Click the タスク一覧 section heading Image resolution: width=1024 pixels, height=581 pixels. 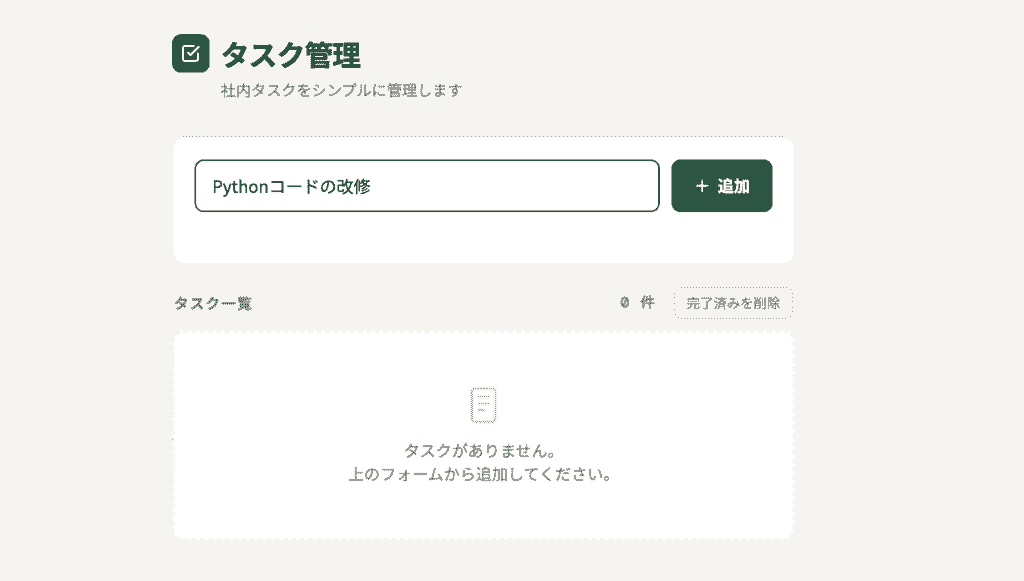[x=213, y=303]
